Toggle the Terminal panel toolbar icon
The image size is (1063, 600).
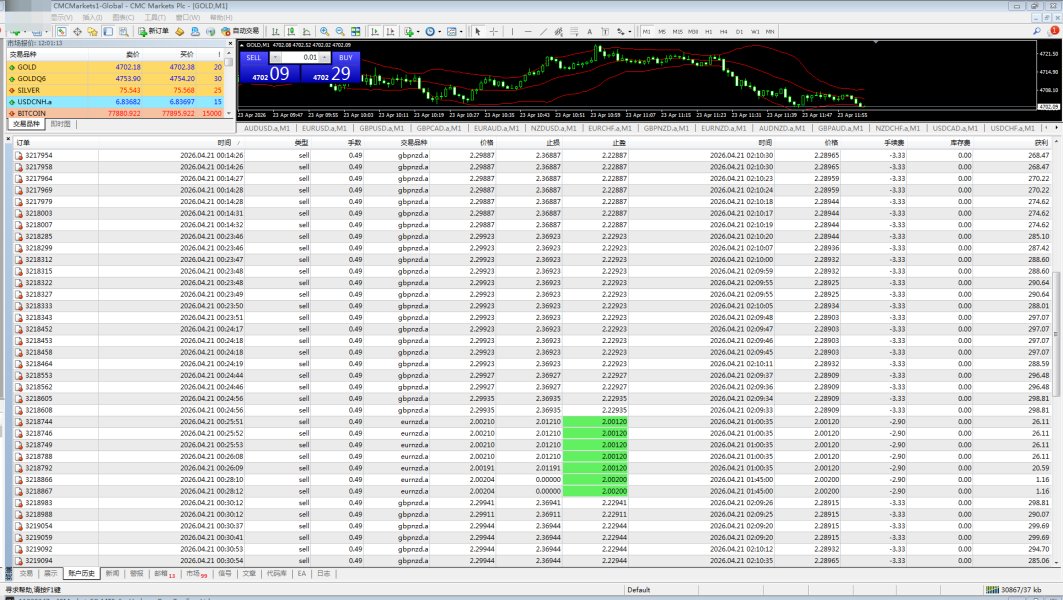[108, 31]
